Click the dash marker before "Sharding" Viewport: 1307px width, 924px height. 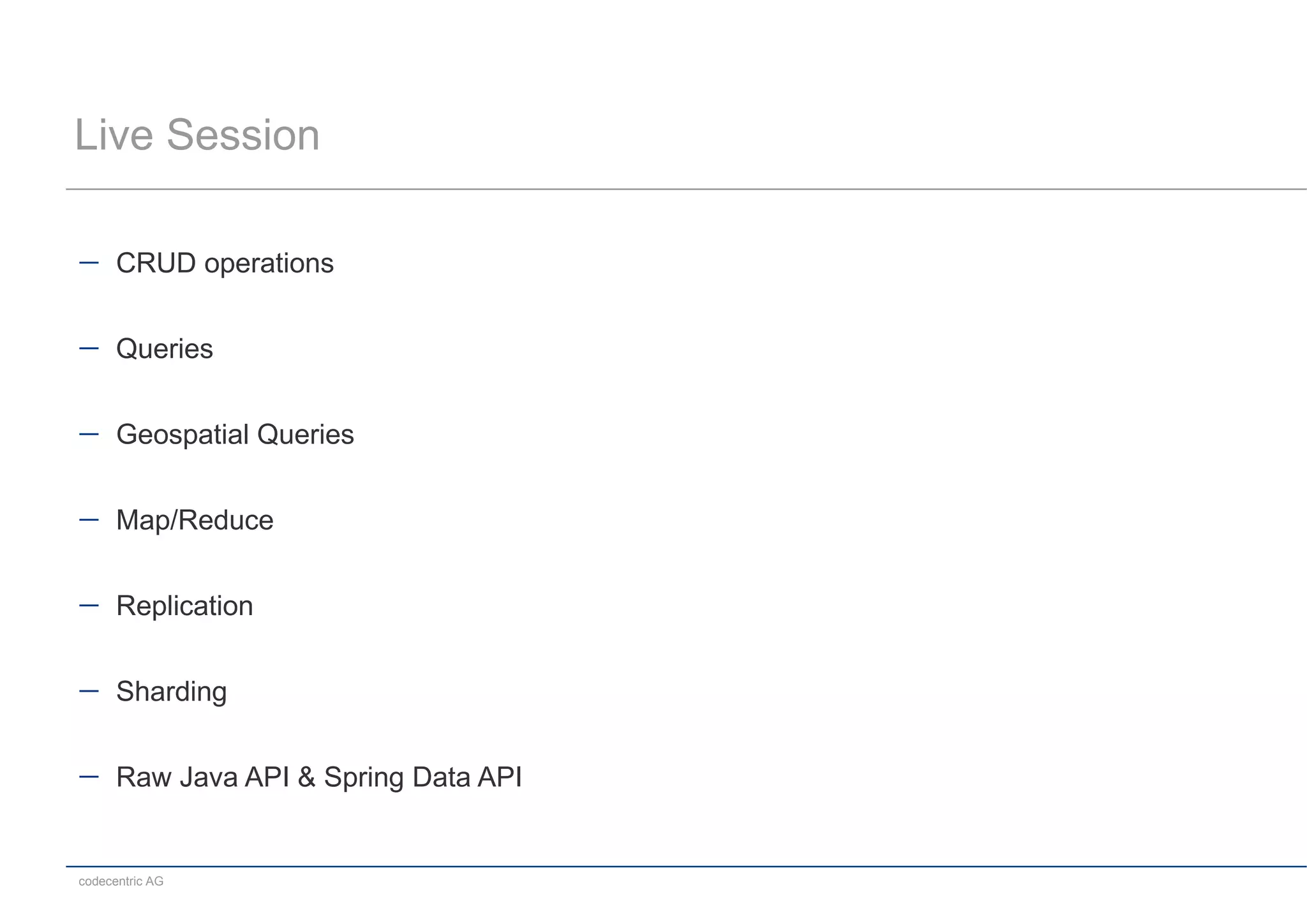click(89, 690)
